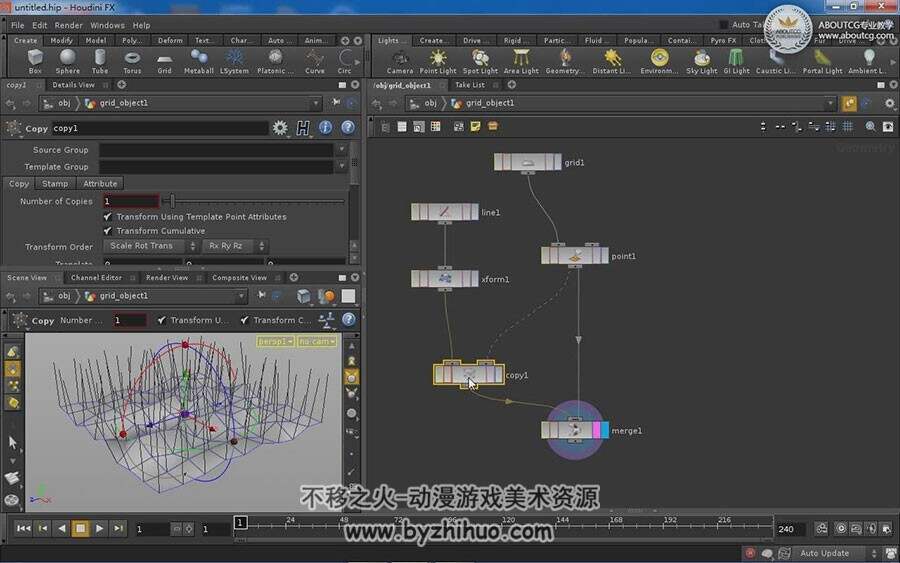
Task: Select the point1 node
Action: point(575,255)
